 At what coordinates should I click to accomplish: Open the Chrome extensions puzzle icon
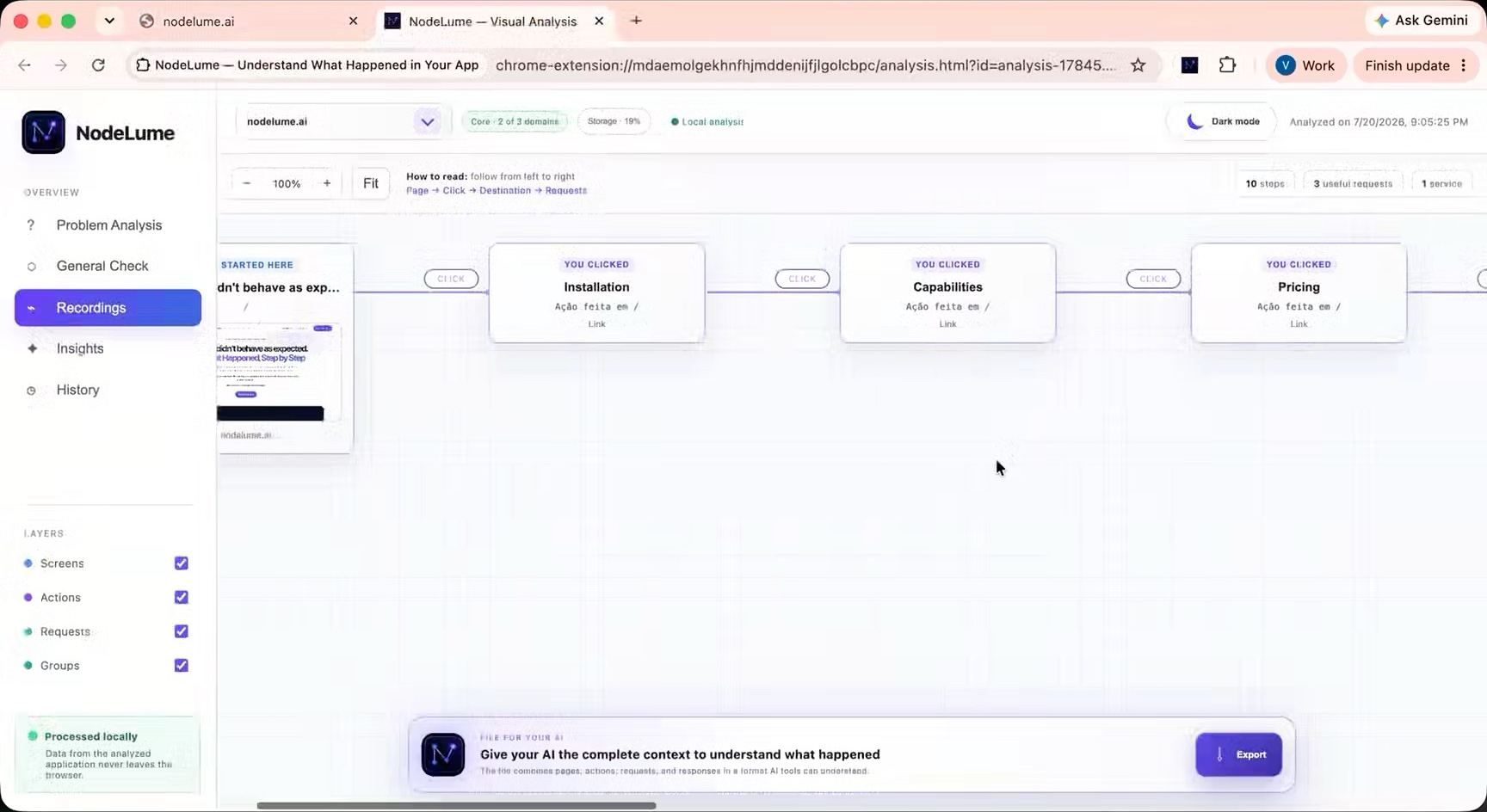(1227, 65)
